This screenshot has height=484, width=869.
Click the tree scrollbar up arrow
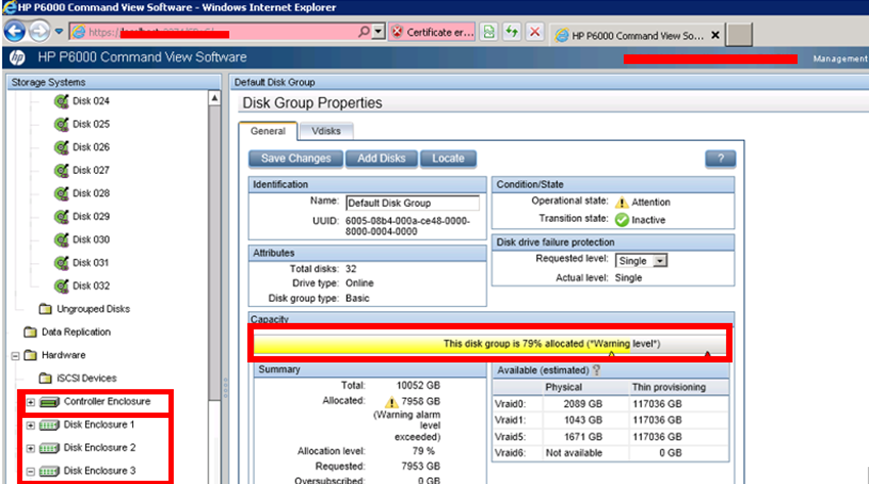click(x=214, y=98)
